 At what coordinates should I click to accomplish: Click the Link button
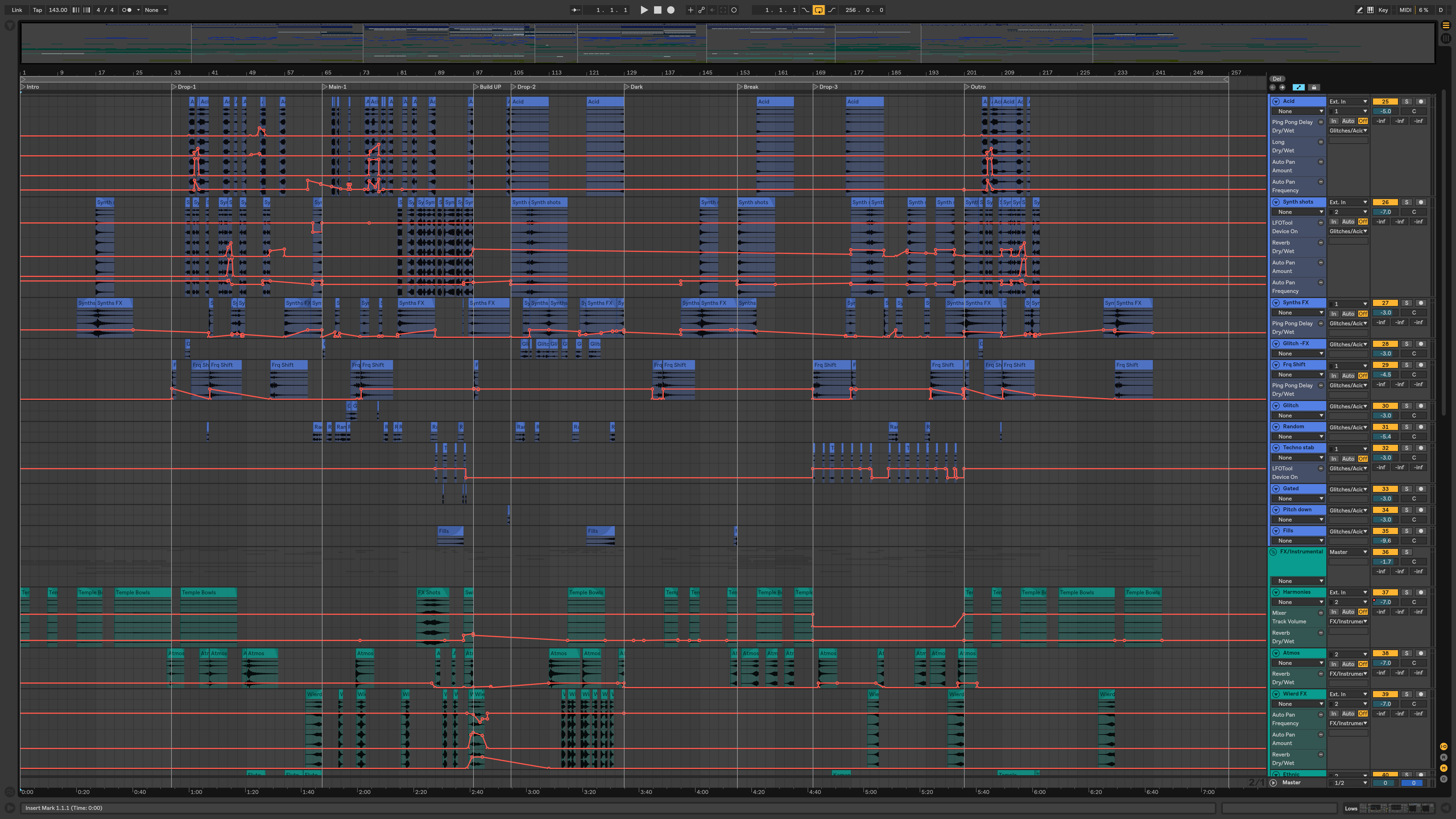coord(17,10)
